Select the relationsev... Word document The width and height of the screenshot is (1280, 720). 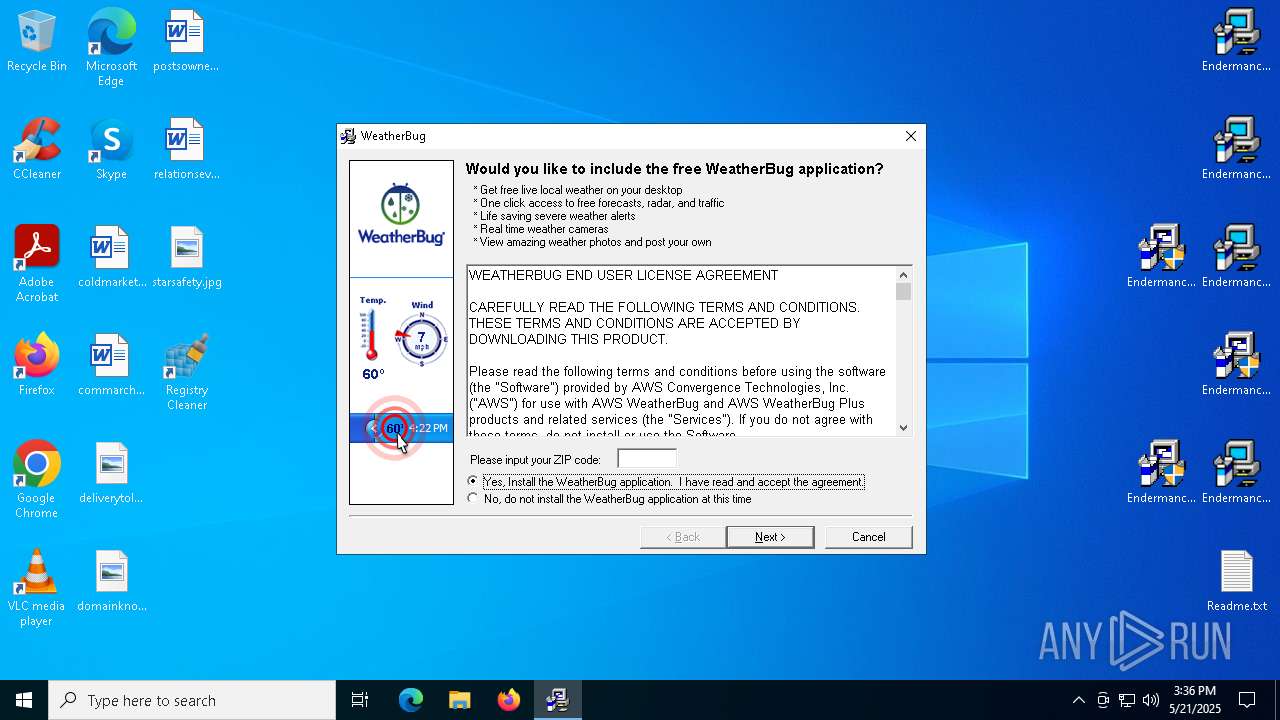pos(186,150)
